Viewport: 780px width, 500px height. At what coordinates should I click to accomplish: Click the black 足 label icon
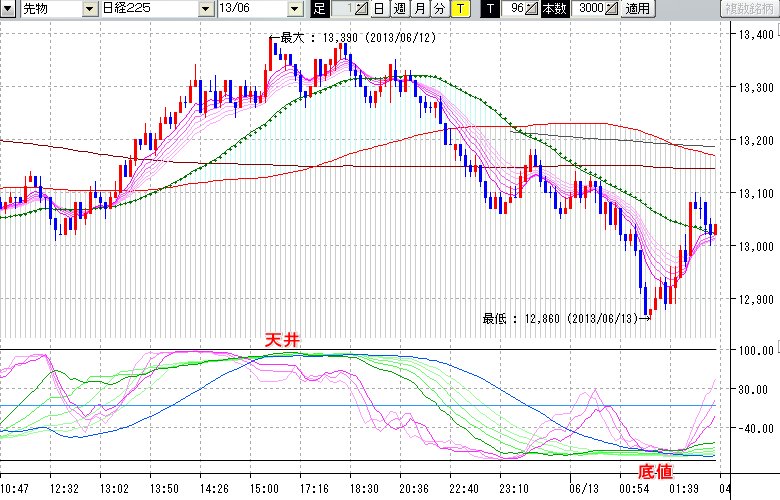pos(319,9)
